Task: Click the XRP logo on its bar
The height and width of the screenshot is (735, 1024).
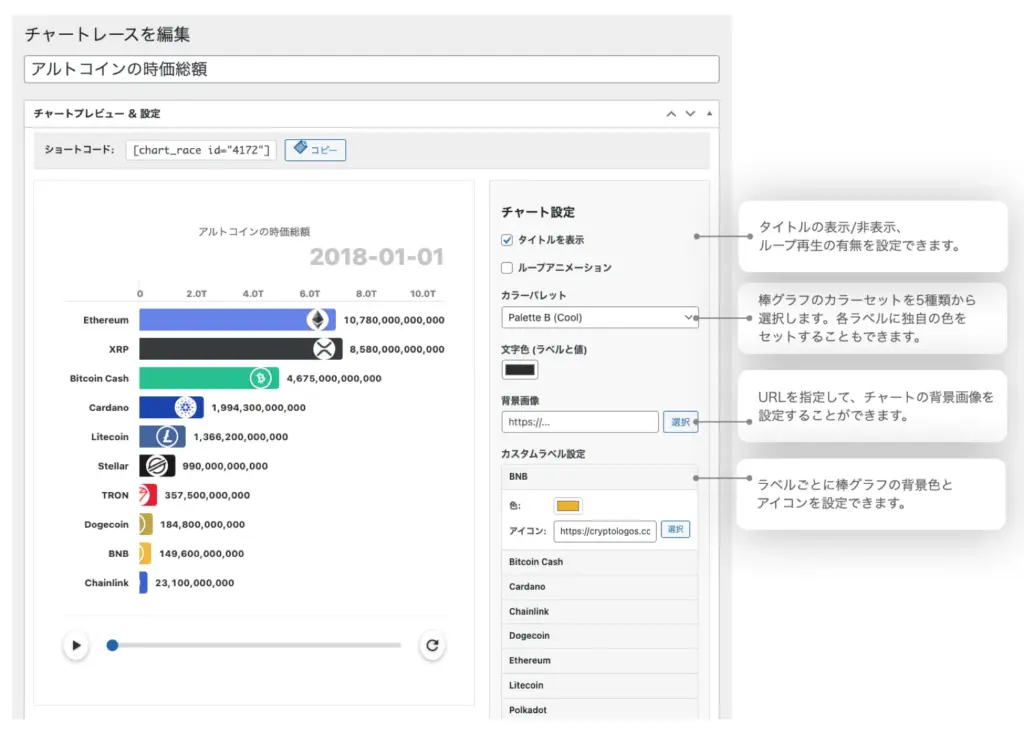Action: (x=325, y=349)
